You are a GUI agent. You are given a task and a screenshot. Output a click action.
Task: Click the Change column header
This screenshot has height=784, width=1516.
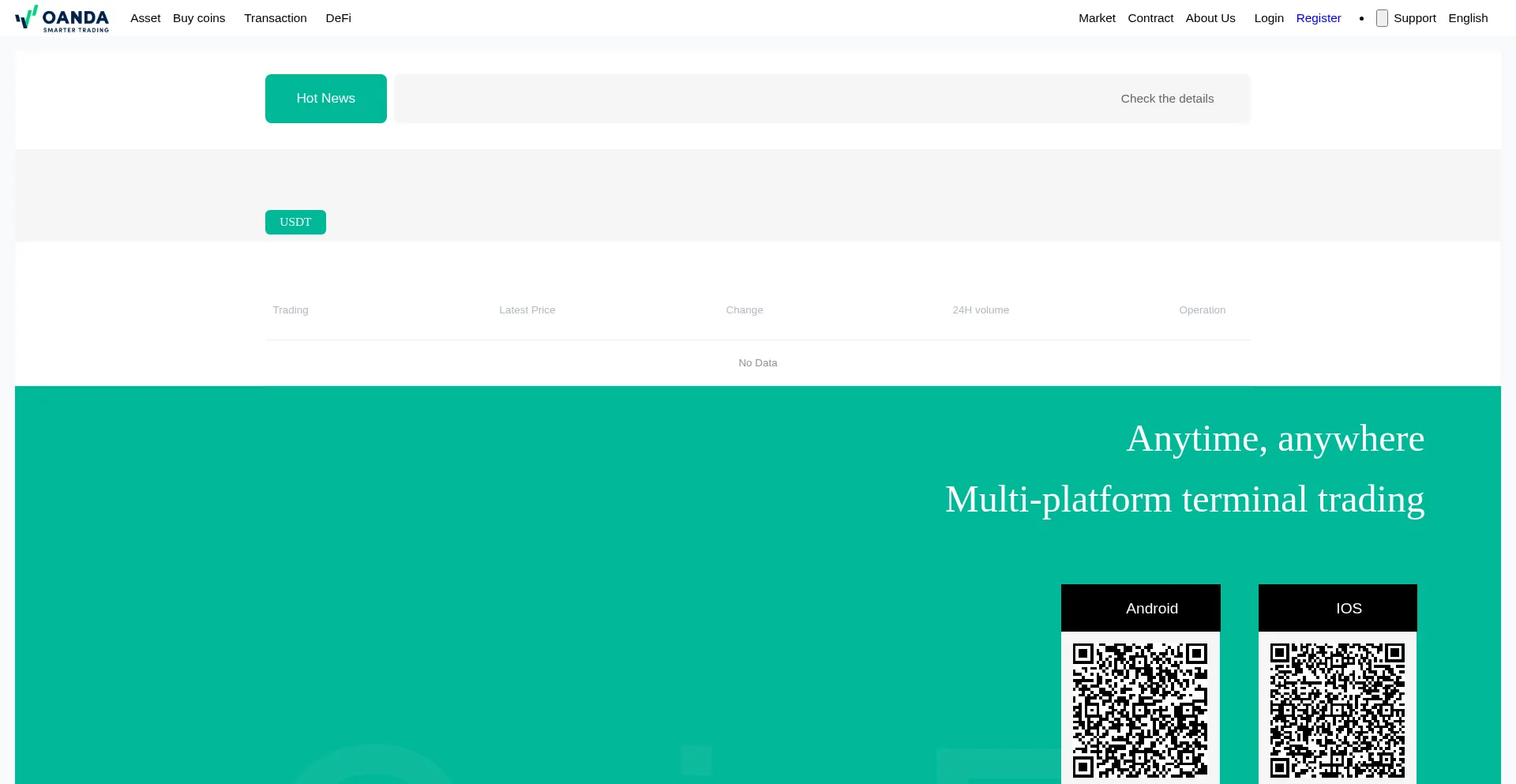(745, 309)
